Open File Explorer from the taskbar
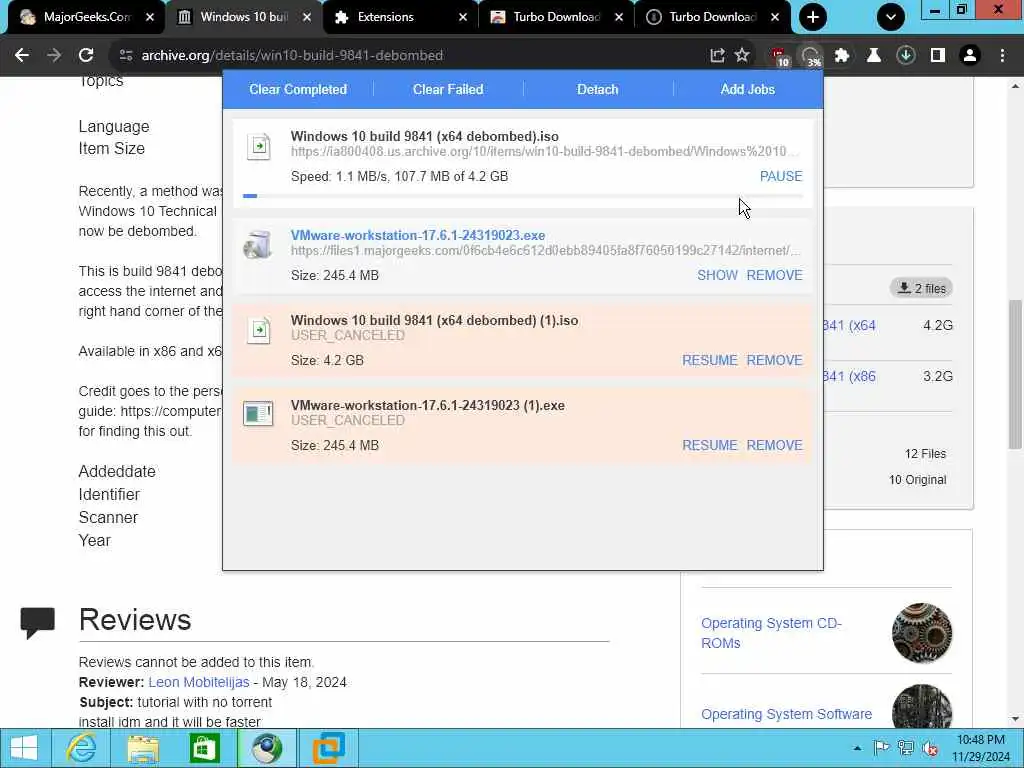 click(143, 748)
